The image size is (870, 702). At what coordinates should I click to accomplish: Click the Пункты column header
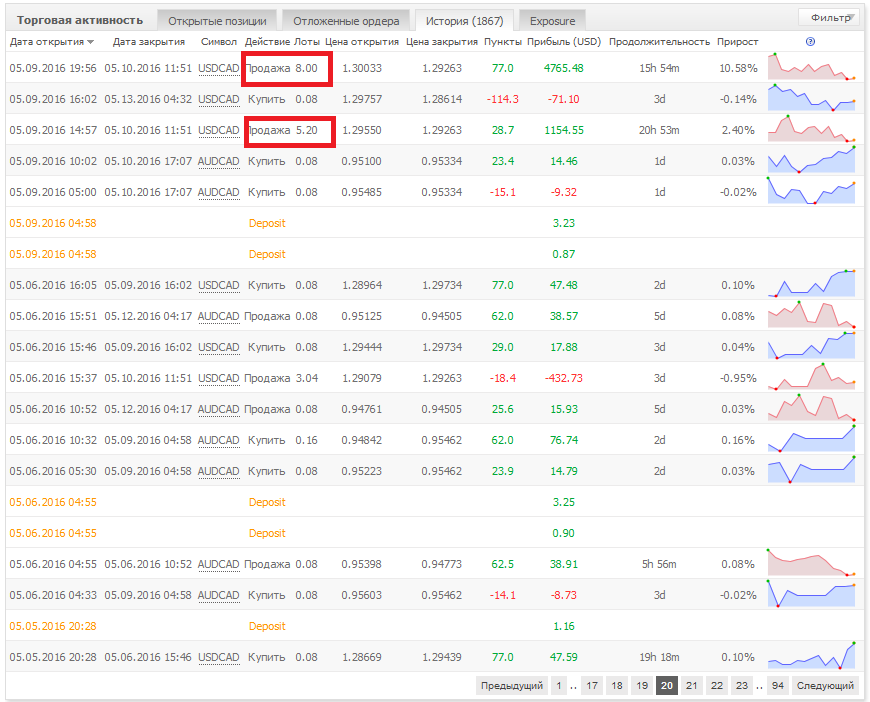(x=503, y=42)
